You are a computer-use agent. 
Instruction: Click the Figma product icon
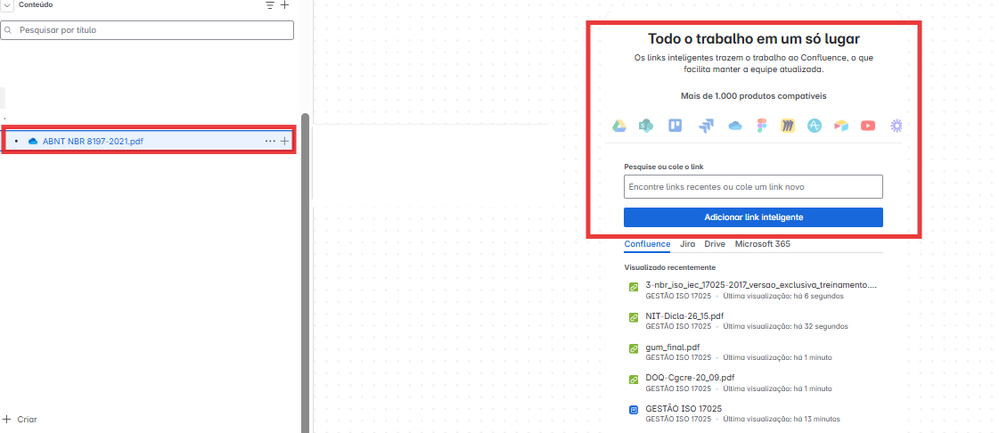point(762,126)
